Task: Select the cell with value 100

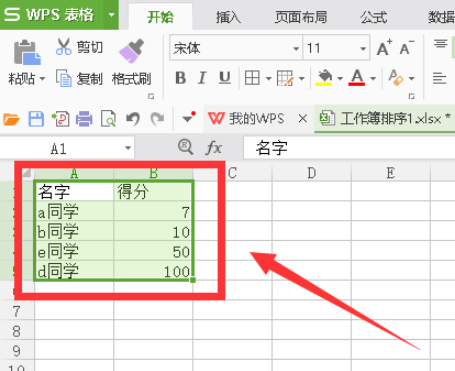Action: coord(153,271)
